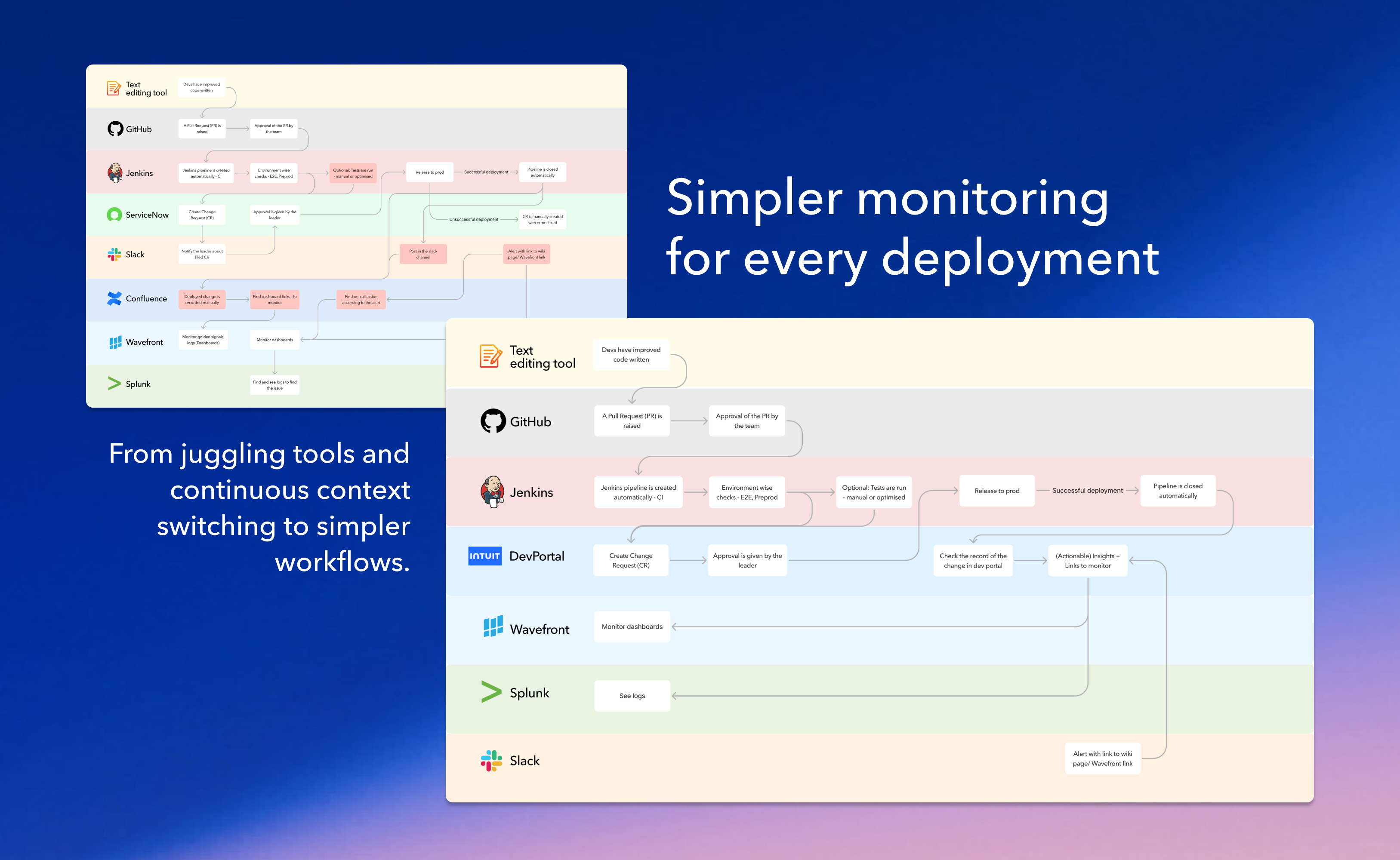
Task: Click the 'Monitor dashboards' box in large diagram
Action: tap(632, 626)
